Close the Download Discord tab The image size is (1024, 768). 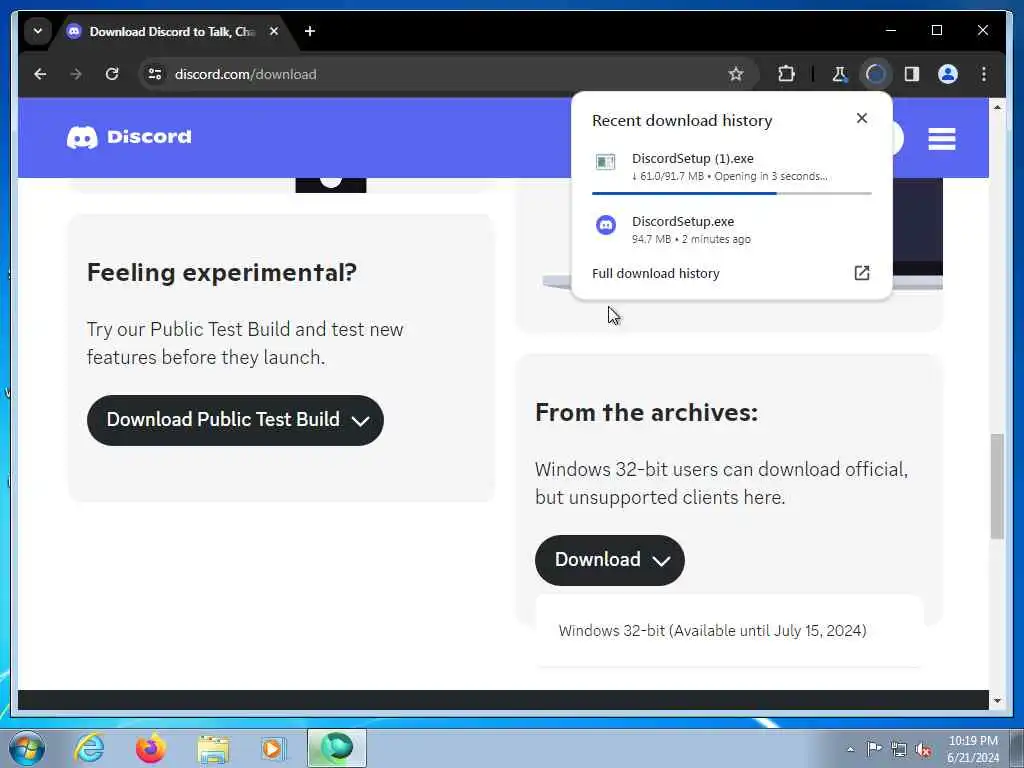[274, 31]
